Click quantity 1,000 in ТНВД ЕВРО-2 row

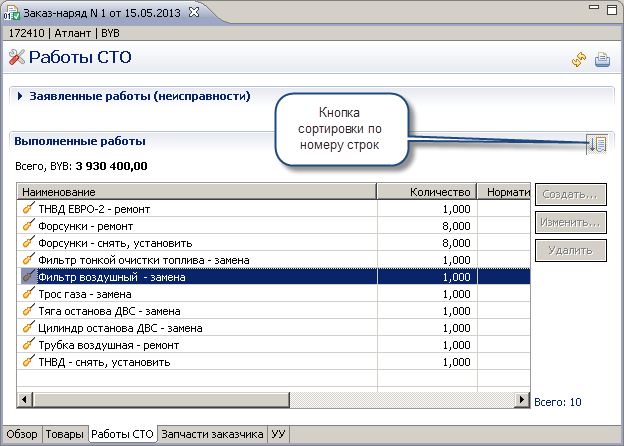coord(456,209)
